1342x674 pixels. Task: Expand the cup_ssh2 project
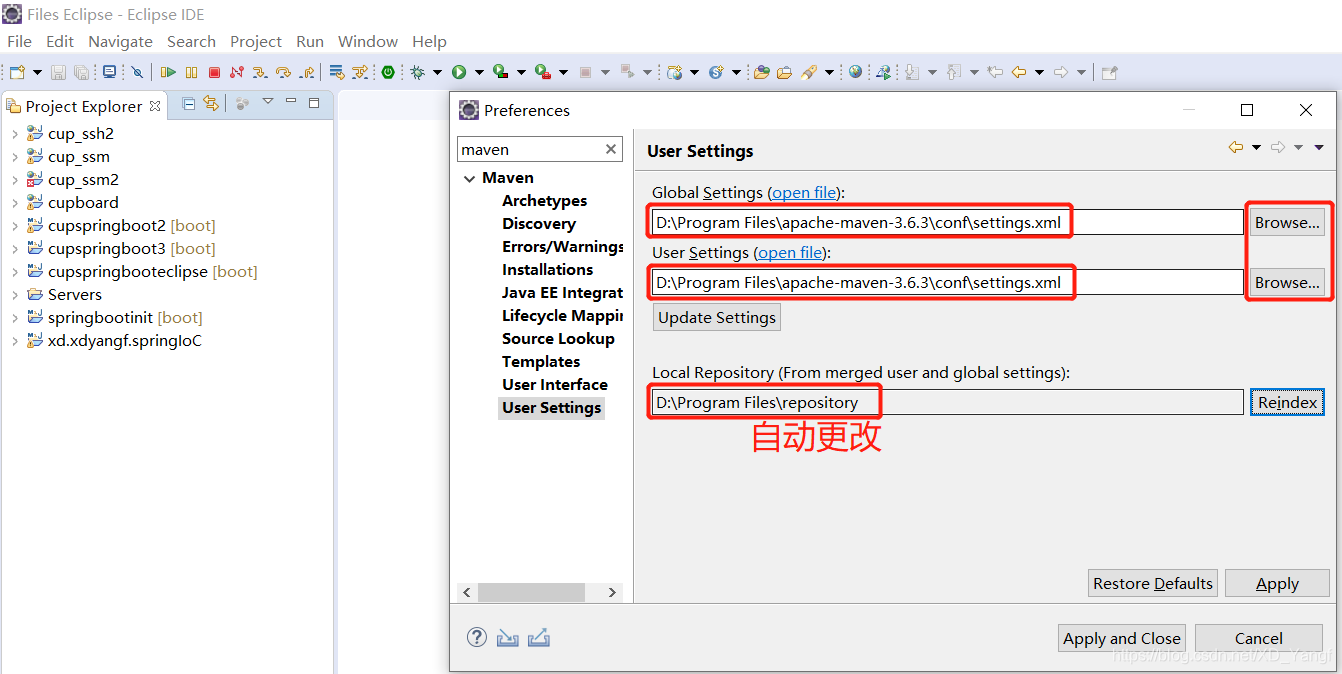click(x=14, y=133)
